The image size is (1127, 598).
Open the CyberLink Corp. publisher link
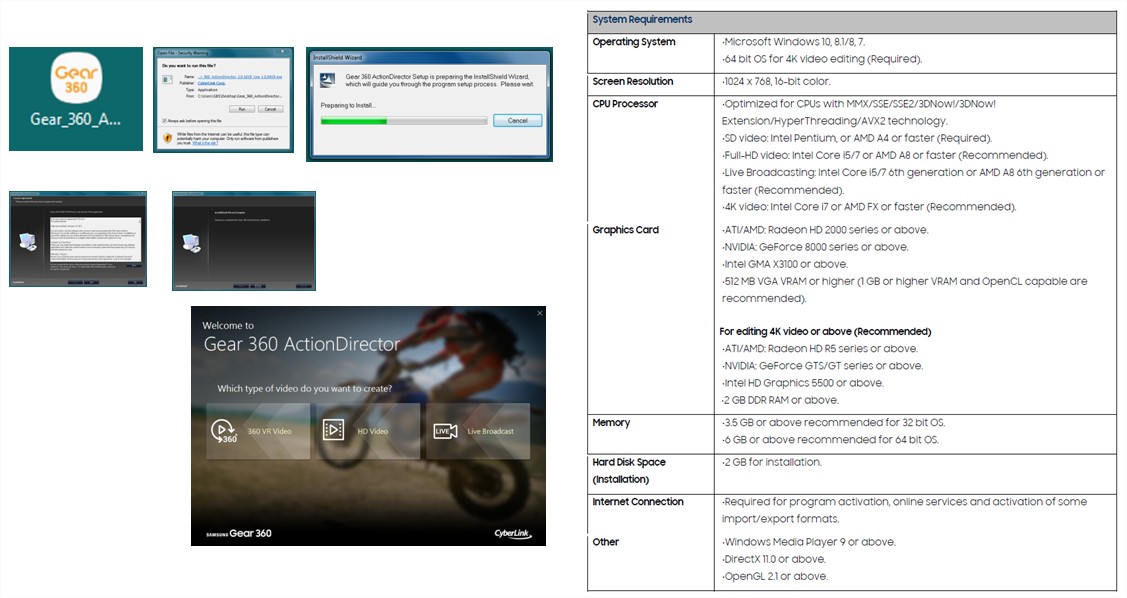(x=211, y=83)
